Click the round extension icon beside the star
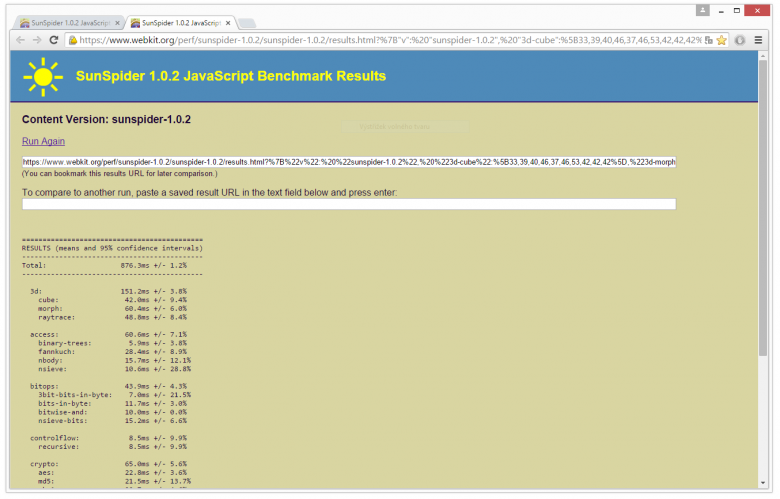780x499 pixels. (740, 40)
